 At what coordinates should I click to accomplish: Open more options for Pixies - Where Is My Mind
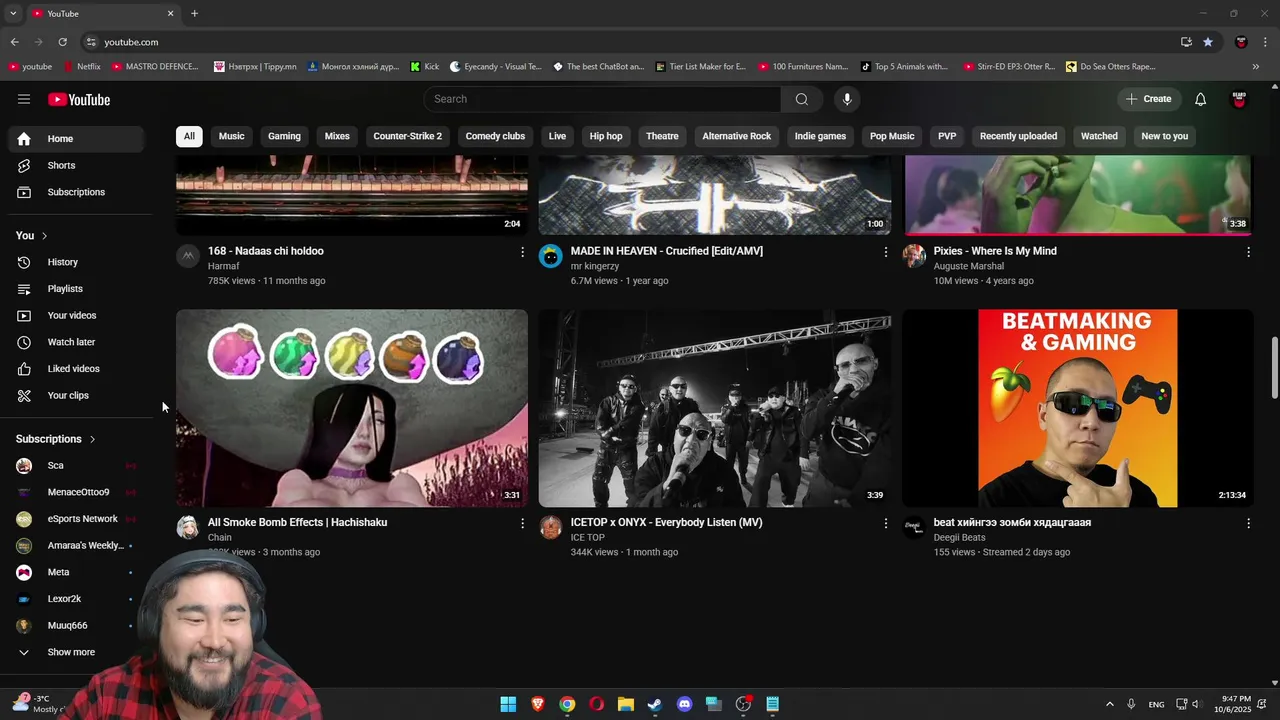pos(1248,252)
